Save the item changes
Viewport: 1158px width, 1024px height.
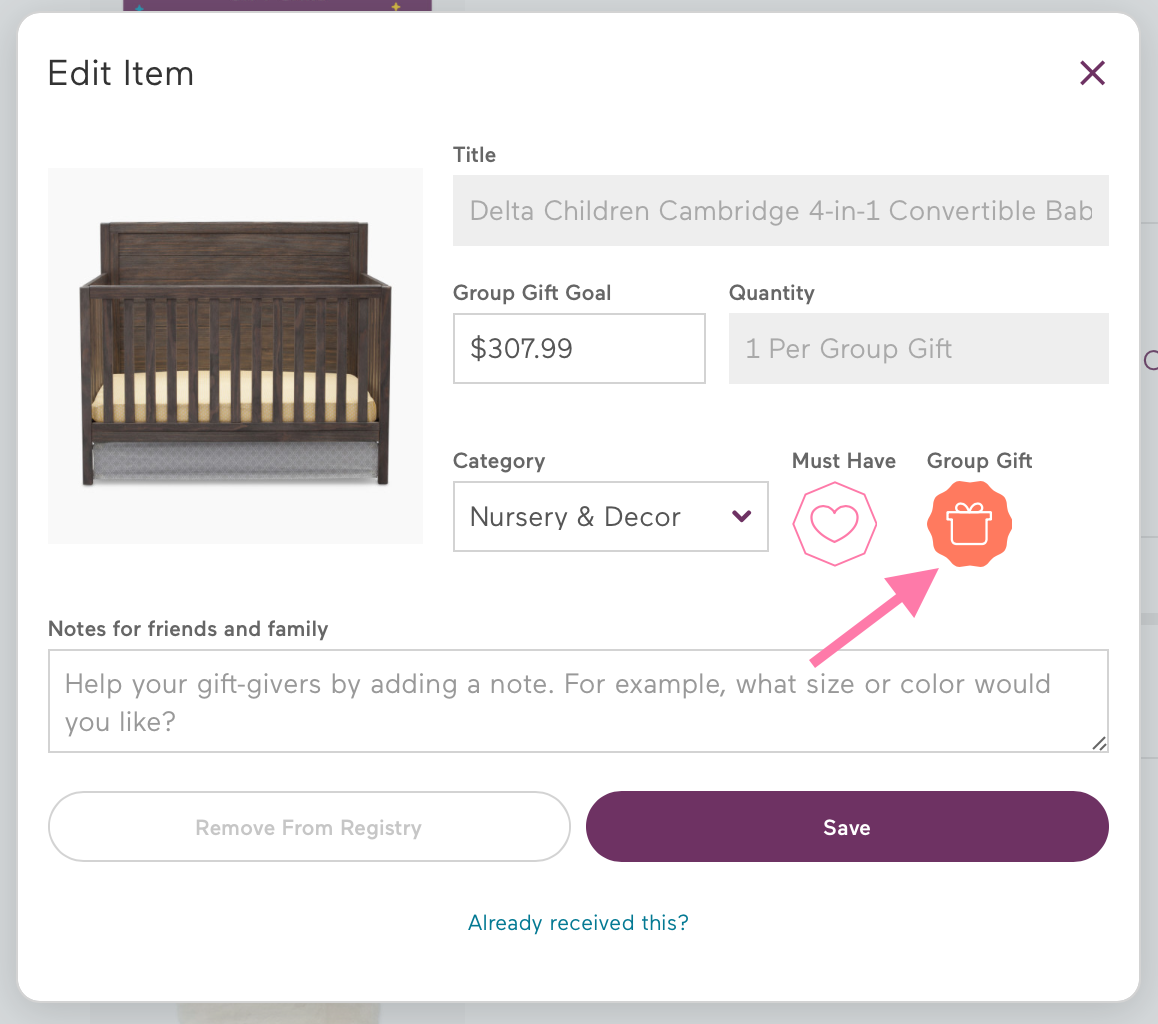click(x=846, y=827)
